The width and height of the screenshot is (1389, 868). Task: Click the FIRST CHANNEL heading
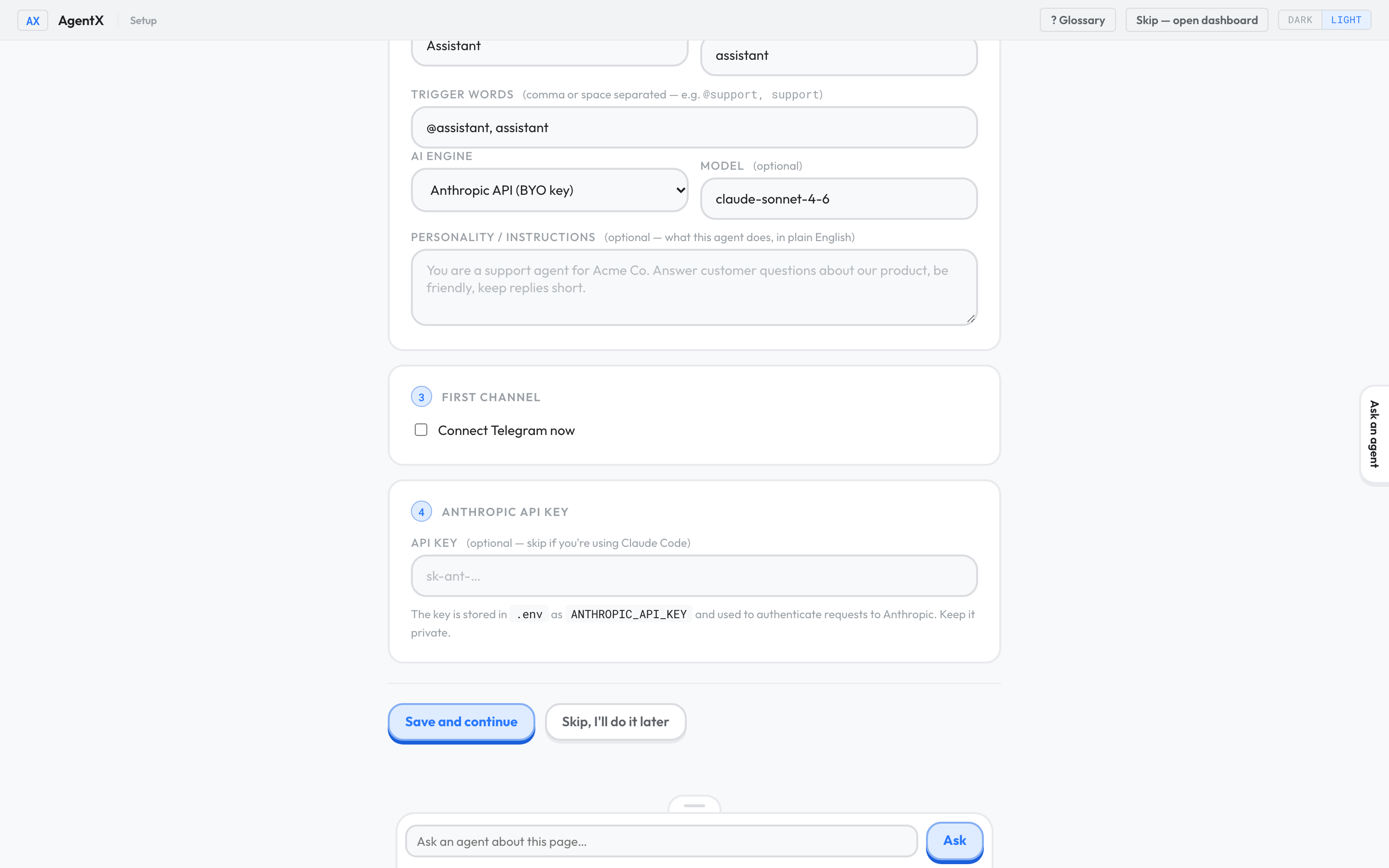pyautogui.click(x=491, y=397)
